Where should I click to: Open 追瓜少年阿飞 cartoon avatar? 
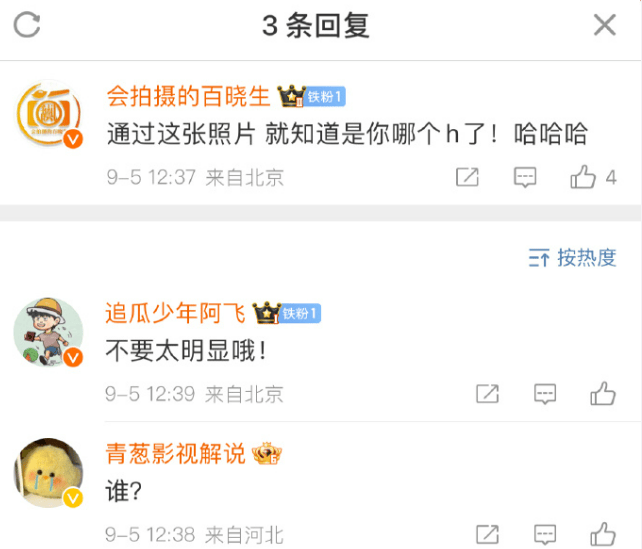pos(49,332)
